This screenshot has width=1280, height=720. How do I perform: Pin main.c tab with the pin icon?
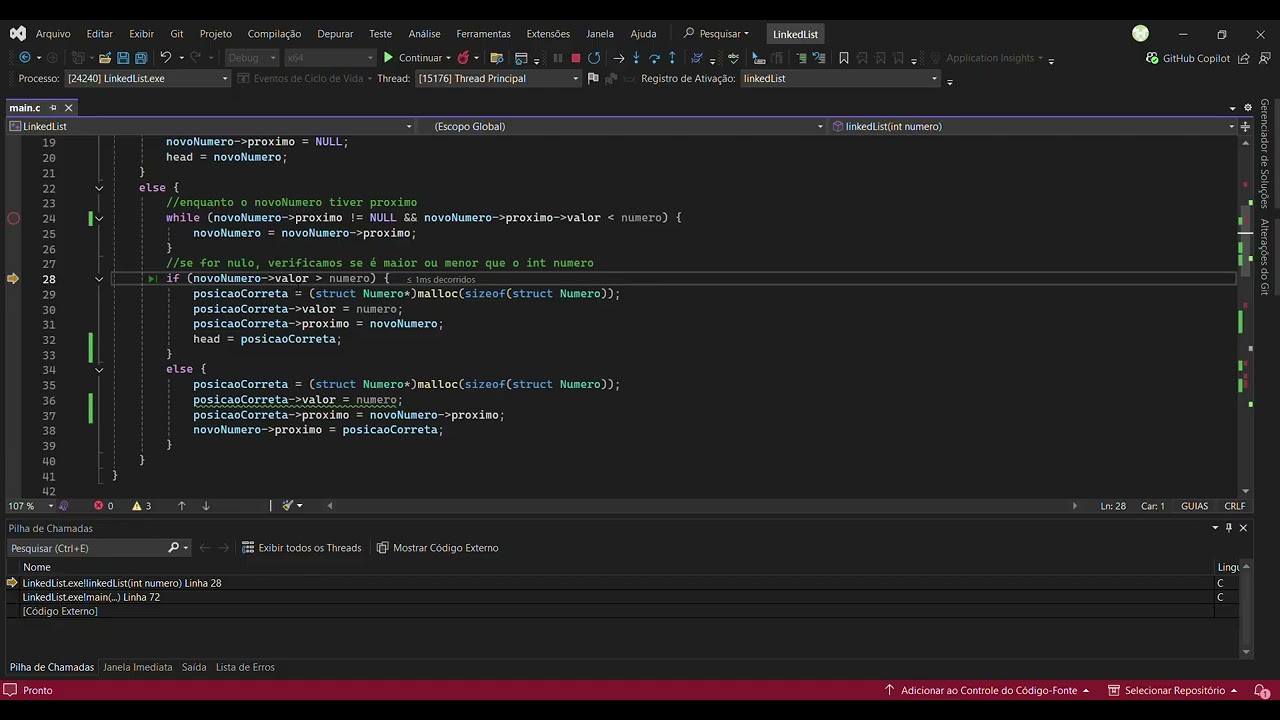[x=52, y=108]
